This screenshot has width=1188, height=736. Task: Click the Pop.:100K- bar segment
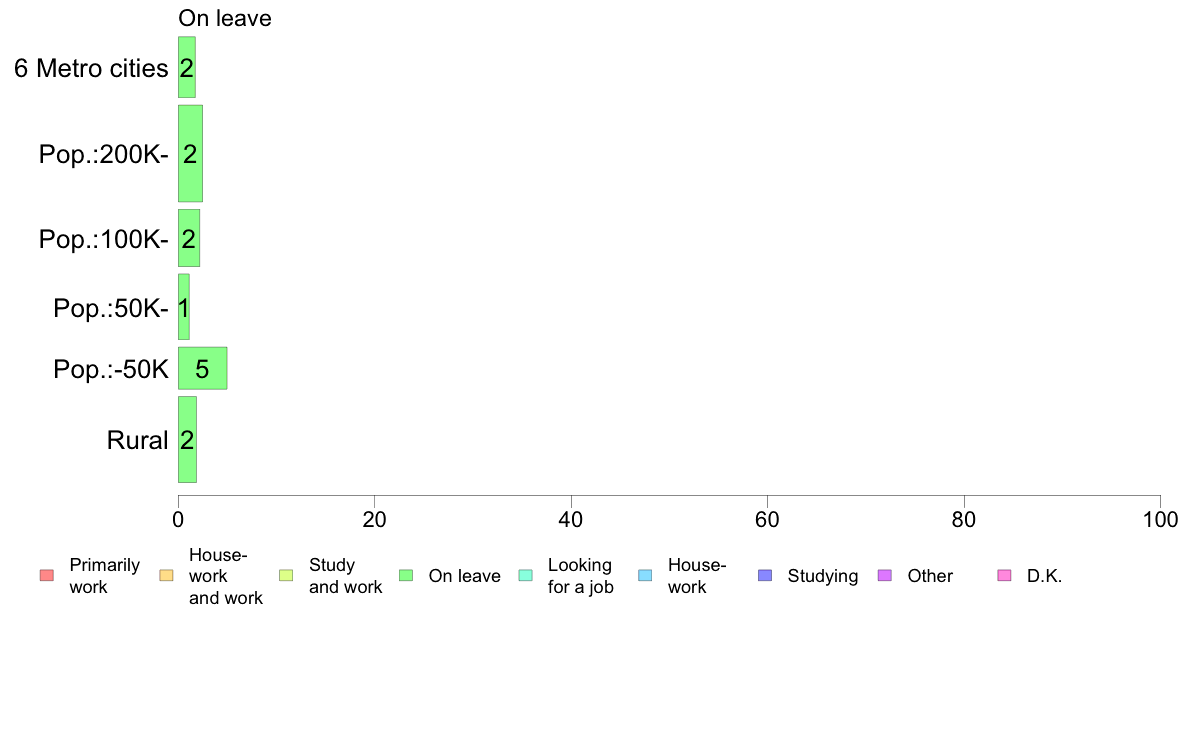point(189,238)
